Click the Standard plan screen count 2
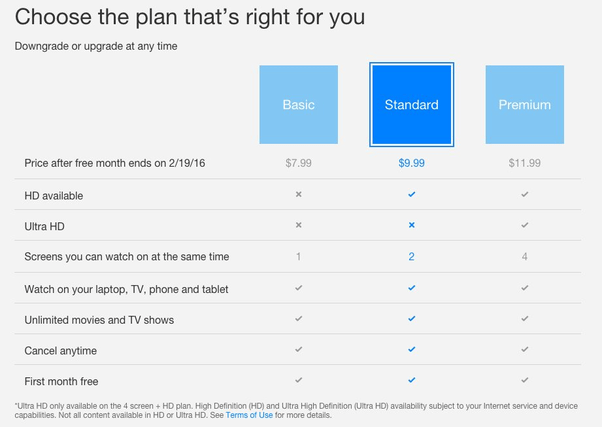Screen dimensions: 602x427 coord(411,257)
